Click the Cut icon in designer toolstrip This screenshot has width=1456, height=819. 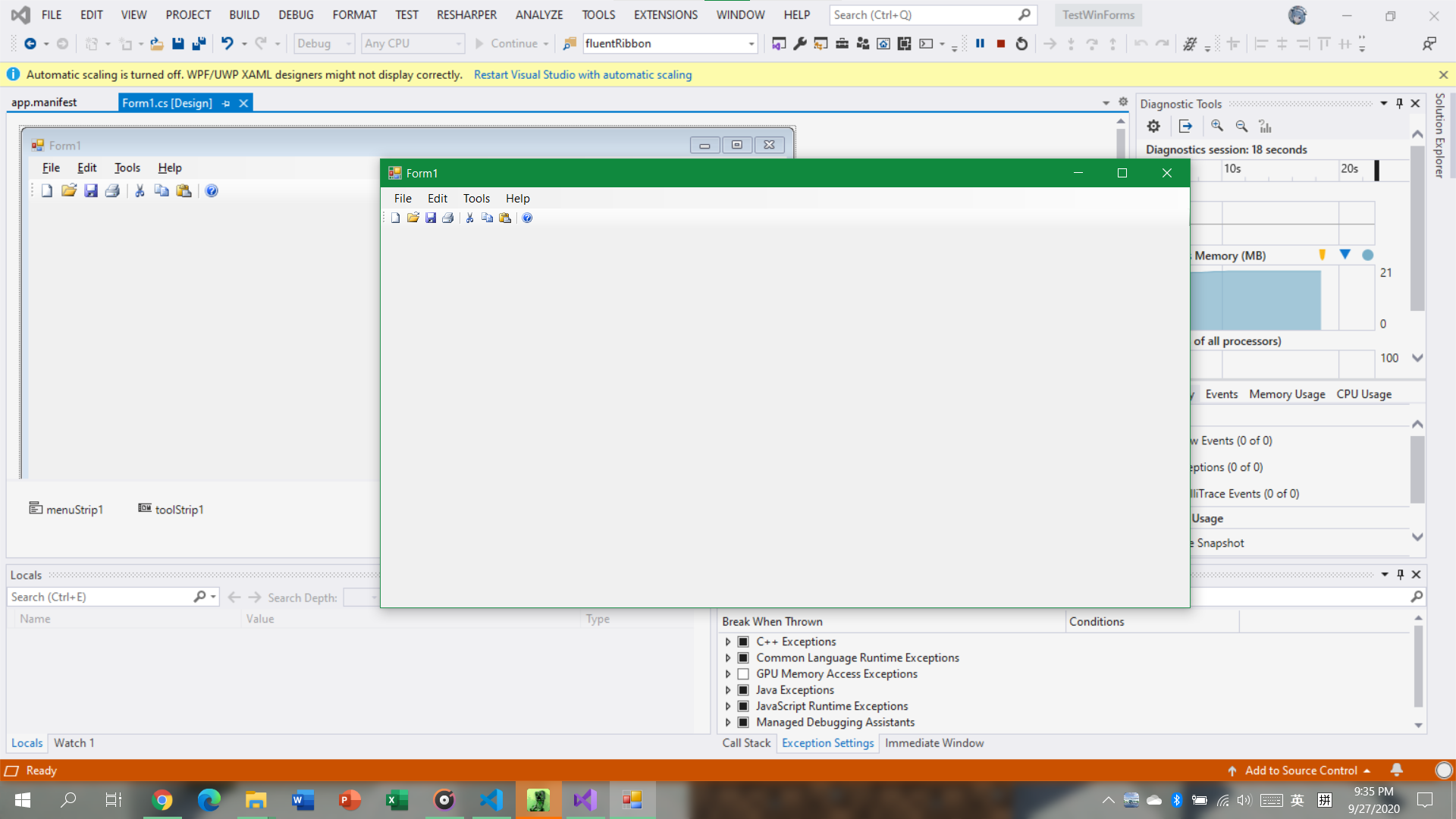click(140, 191)
